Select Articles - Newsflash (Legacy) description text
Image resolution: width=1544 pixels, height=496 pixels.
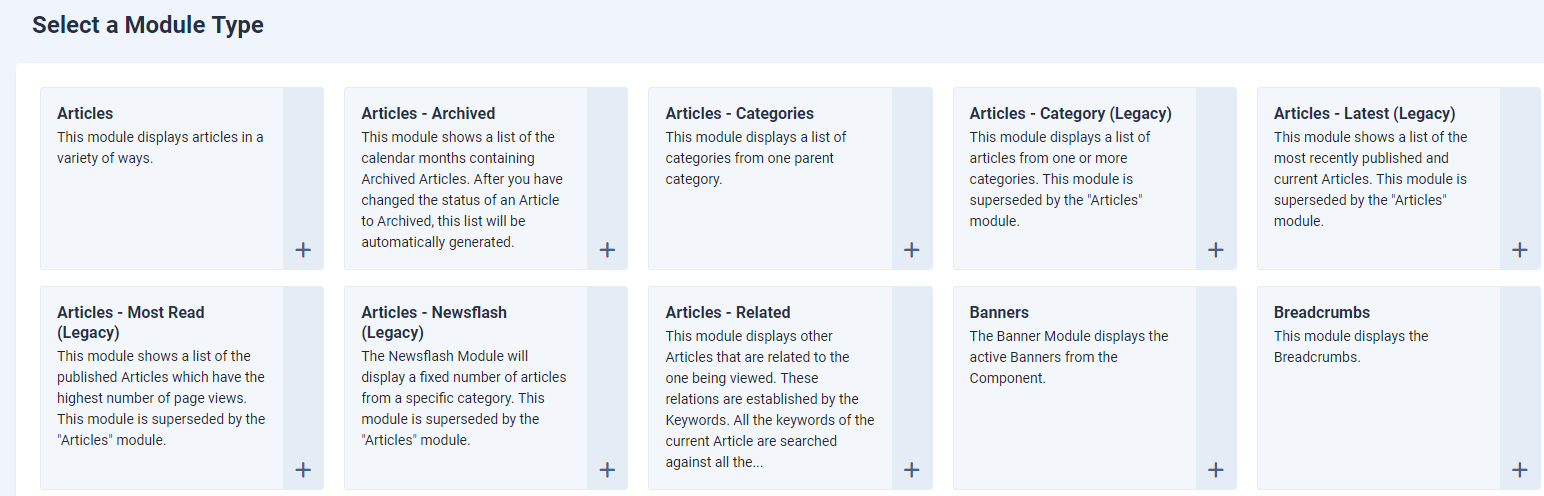pos(463,398)
